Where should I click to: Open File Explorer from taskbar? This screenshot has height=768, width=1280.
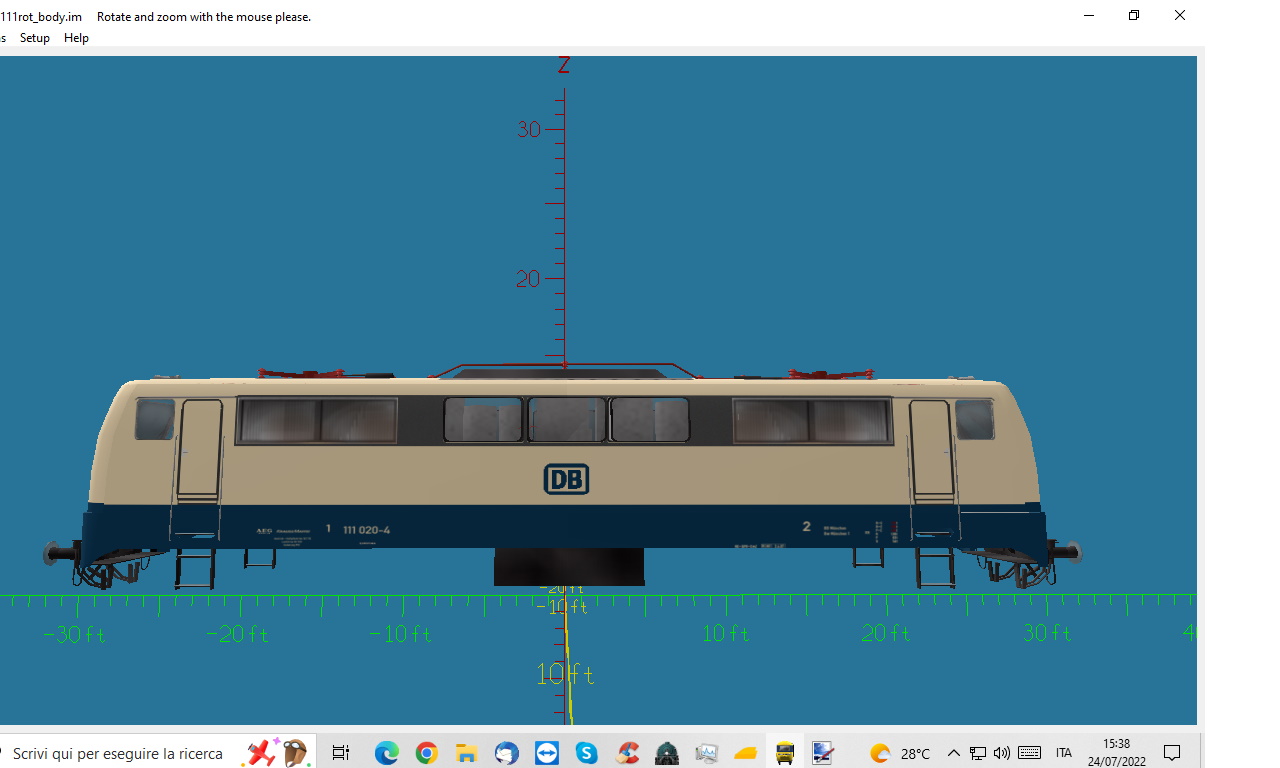[x=466, y=753]
